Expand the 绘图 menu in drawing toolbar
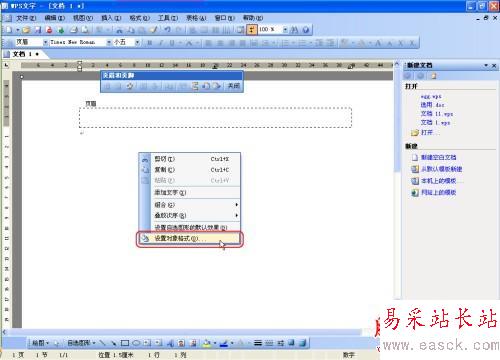 40,343
